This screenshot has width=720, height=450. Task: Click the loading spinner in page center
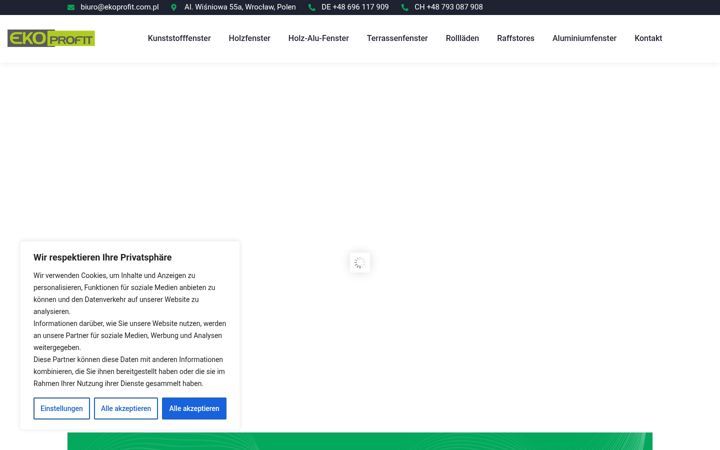click(360, 263)
